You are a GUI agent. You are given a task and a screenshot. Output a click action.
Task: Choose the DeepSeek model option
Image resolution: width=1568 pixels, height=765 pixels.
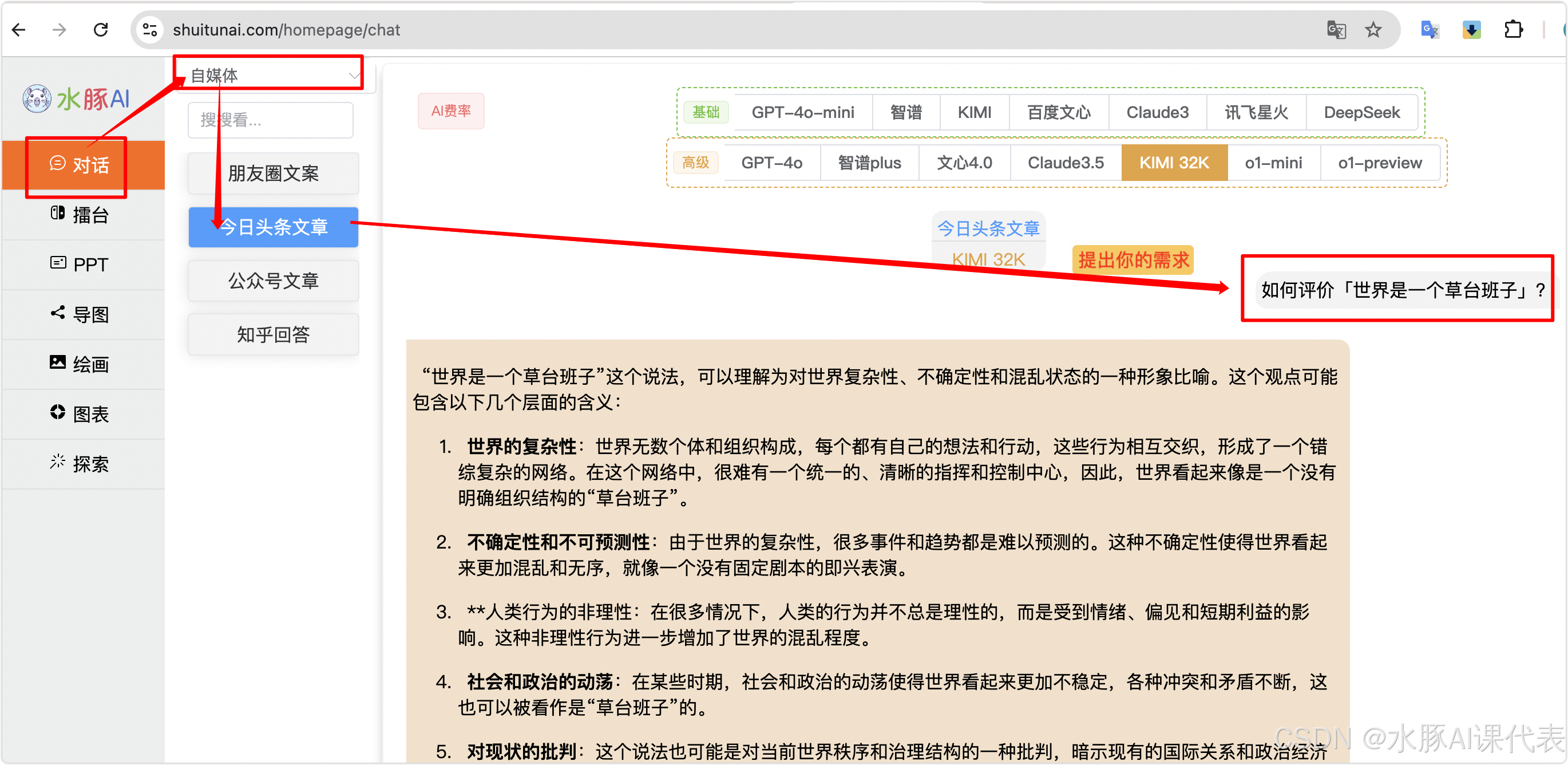click(x=1361, y=112)
